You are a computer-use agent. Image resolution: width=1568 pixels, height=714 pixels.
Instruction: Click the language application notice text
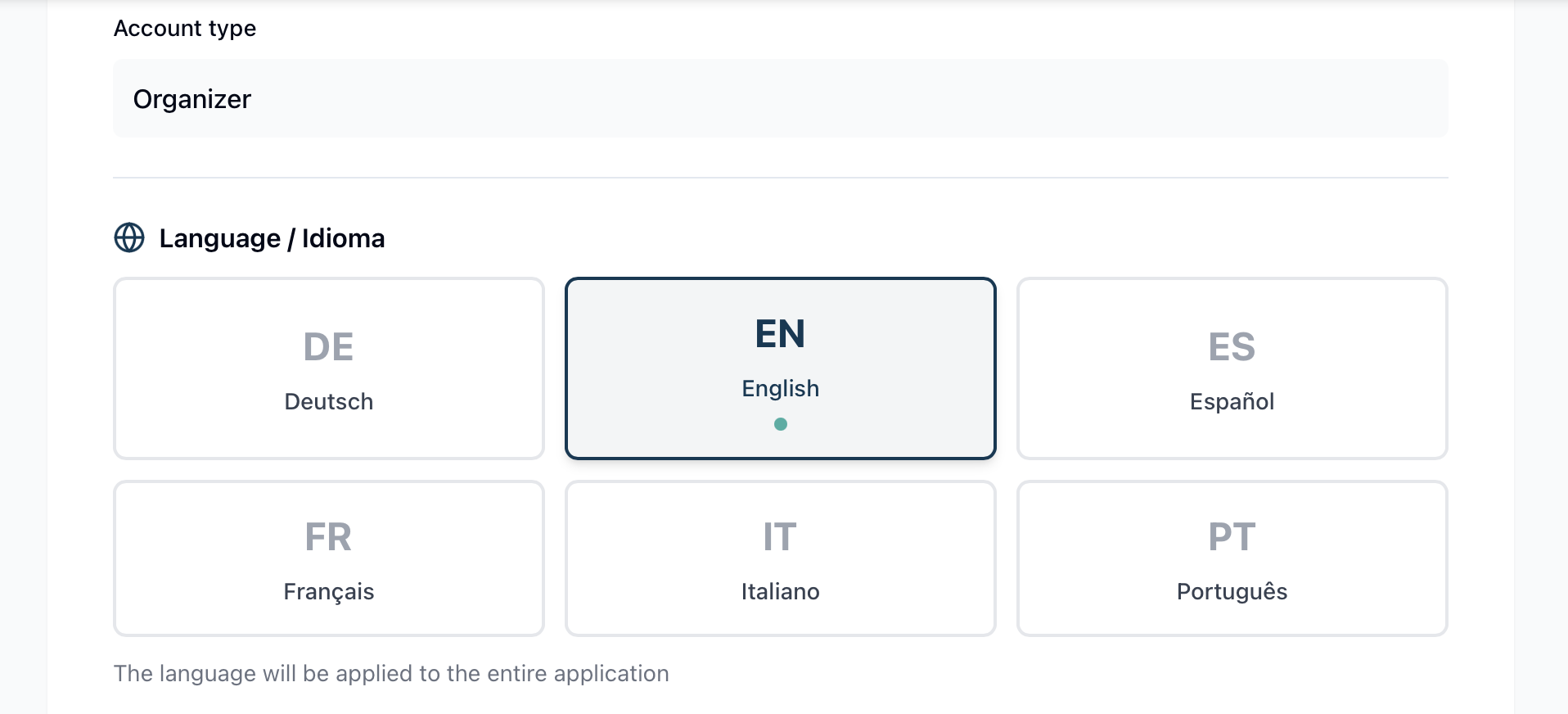pyautogui.click(x=391, y=673)
